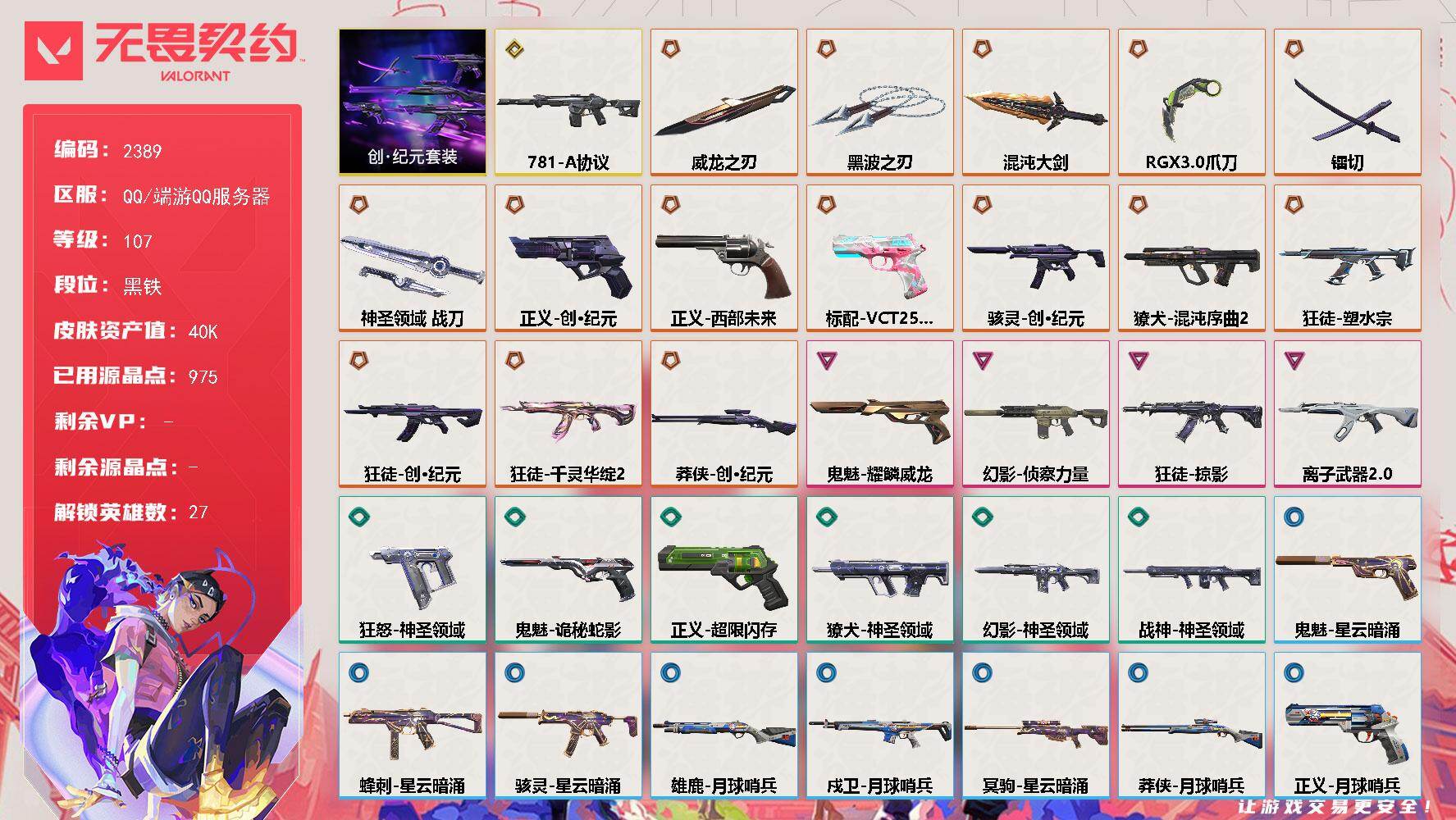
Task: Click rarity badge on 离子武器2.0 card
Action: click(x=1294, y=360)
